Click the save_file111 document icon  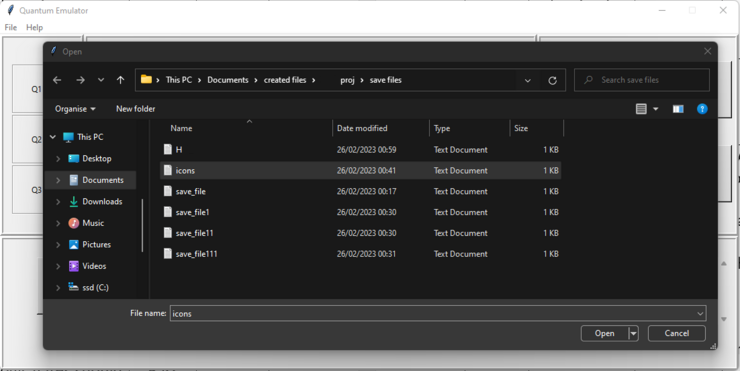[x=168, y=253]
